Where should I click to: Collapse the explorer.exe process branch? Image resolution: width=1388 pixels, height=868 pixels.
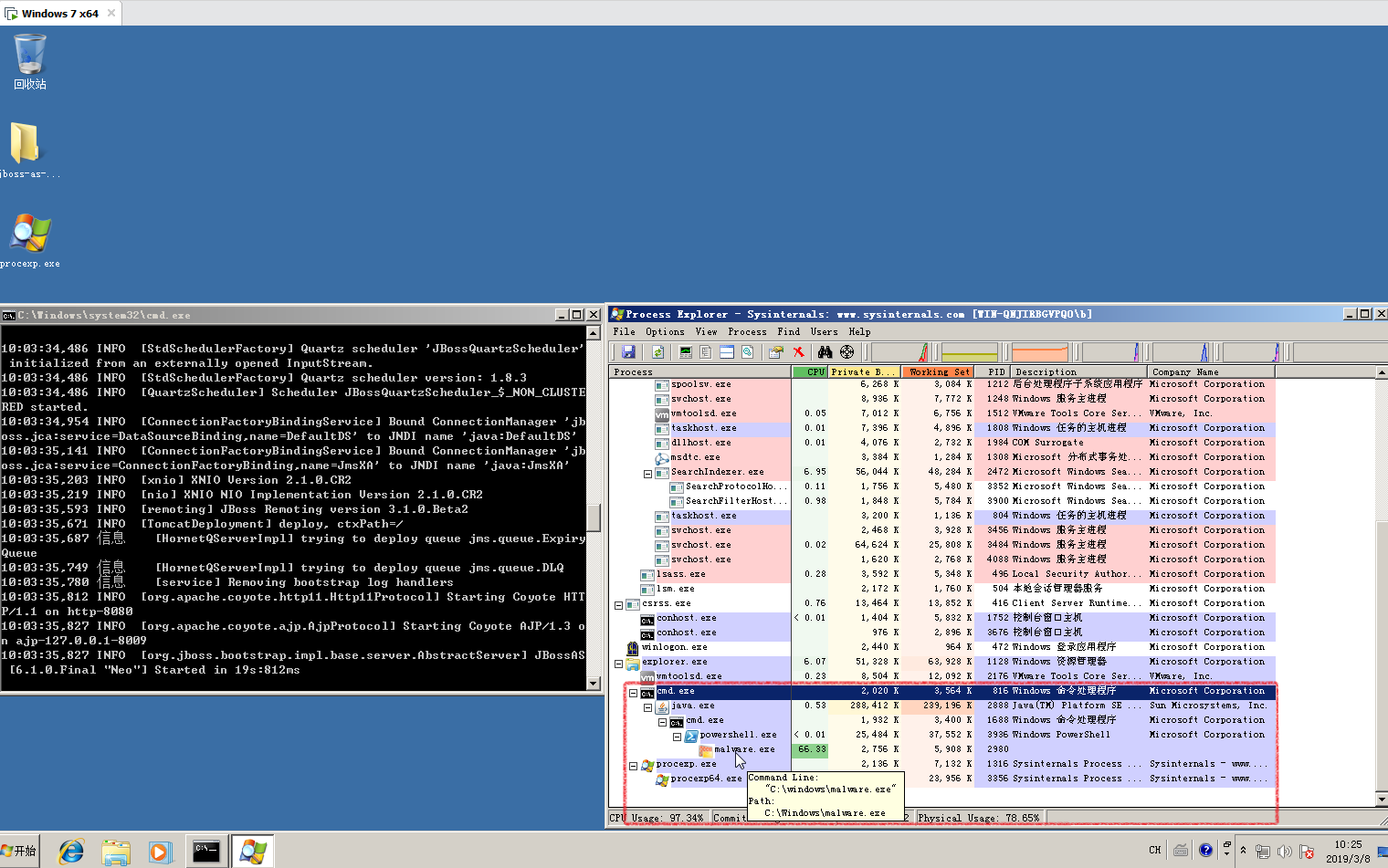[x=618, y=664]
